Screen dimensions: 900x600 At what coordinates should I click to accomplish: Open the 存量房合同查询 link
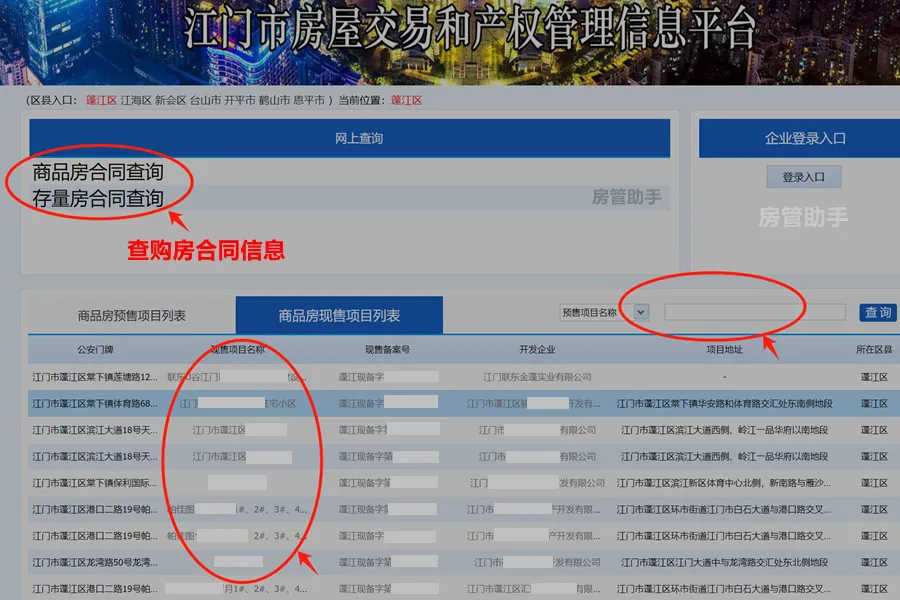click(98, 198)
